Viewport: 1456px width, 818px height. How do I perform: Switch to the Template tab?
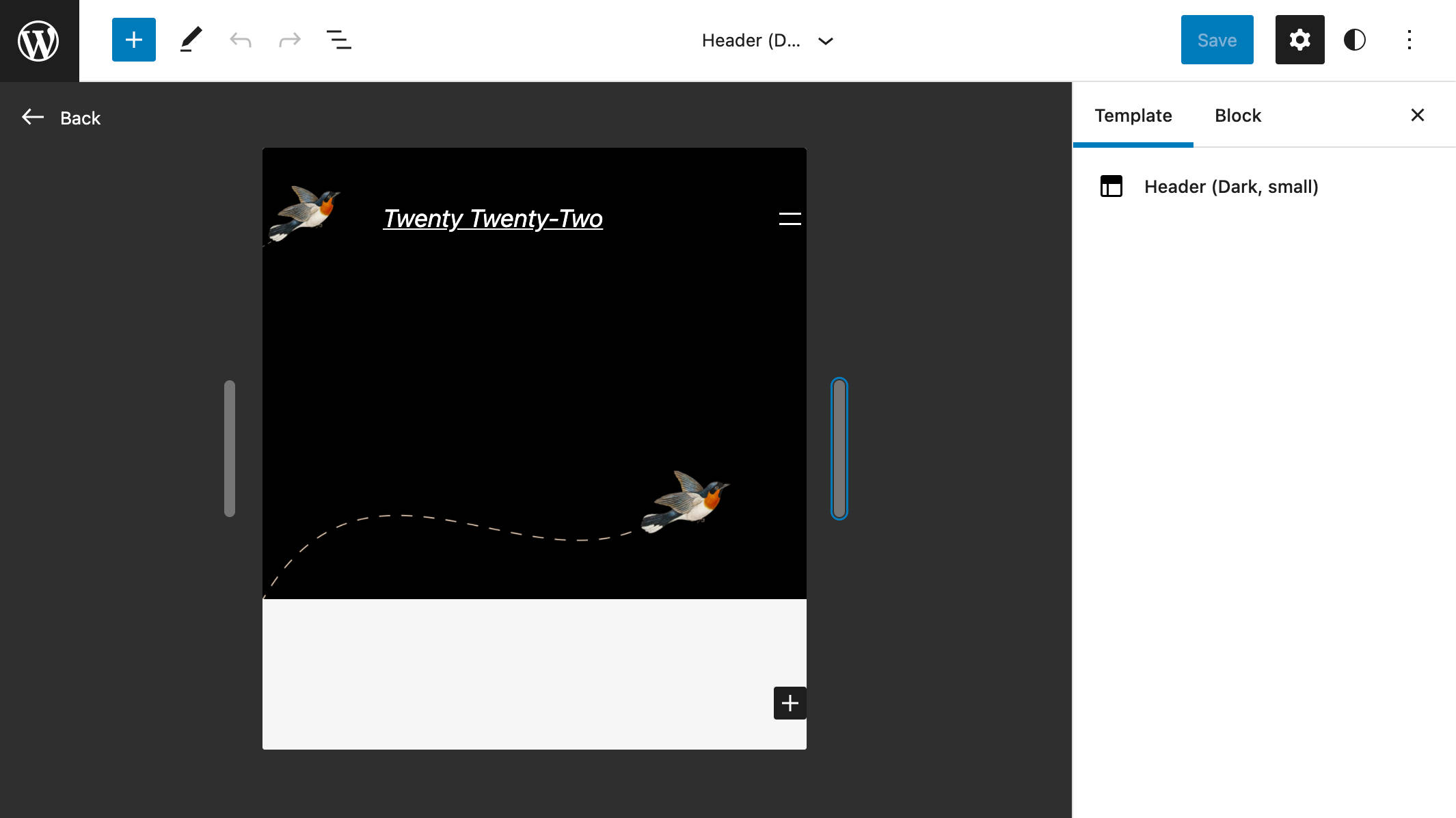coord(1133,115)
